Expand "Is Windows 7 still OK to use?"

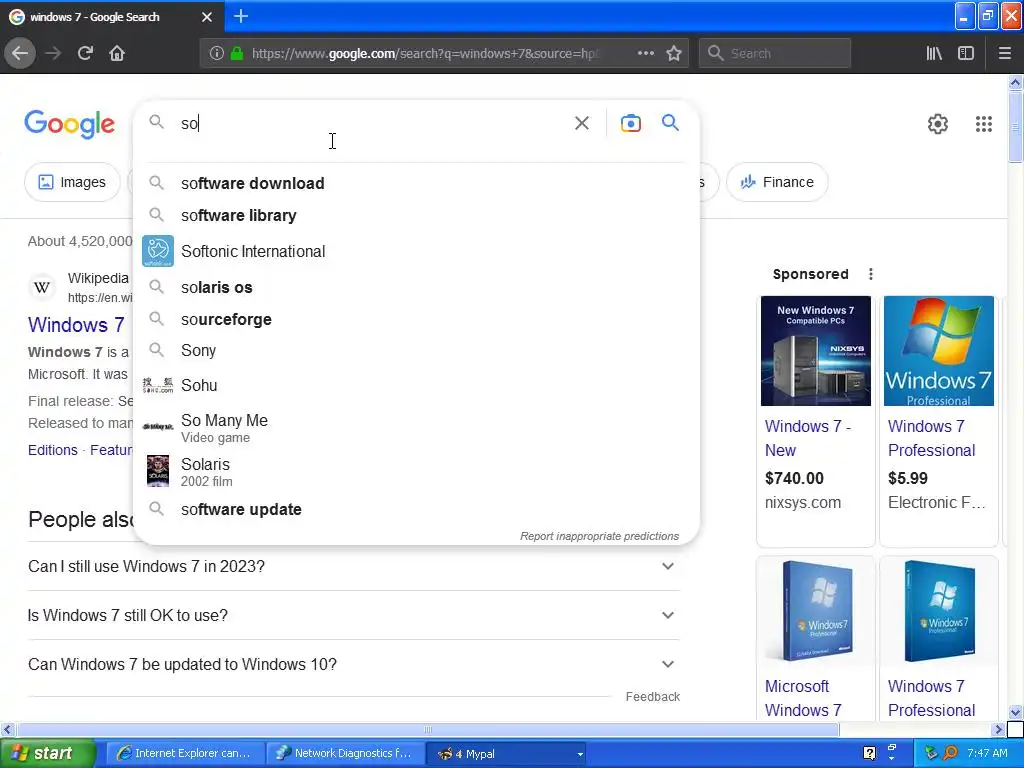353,615
